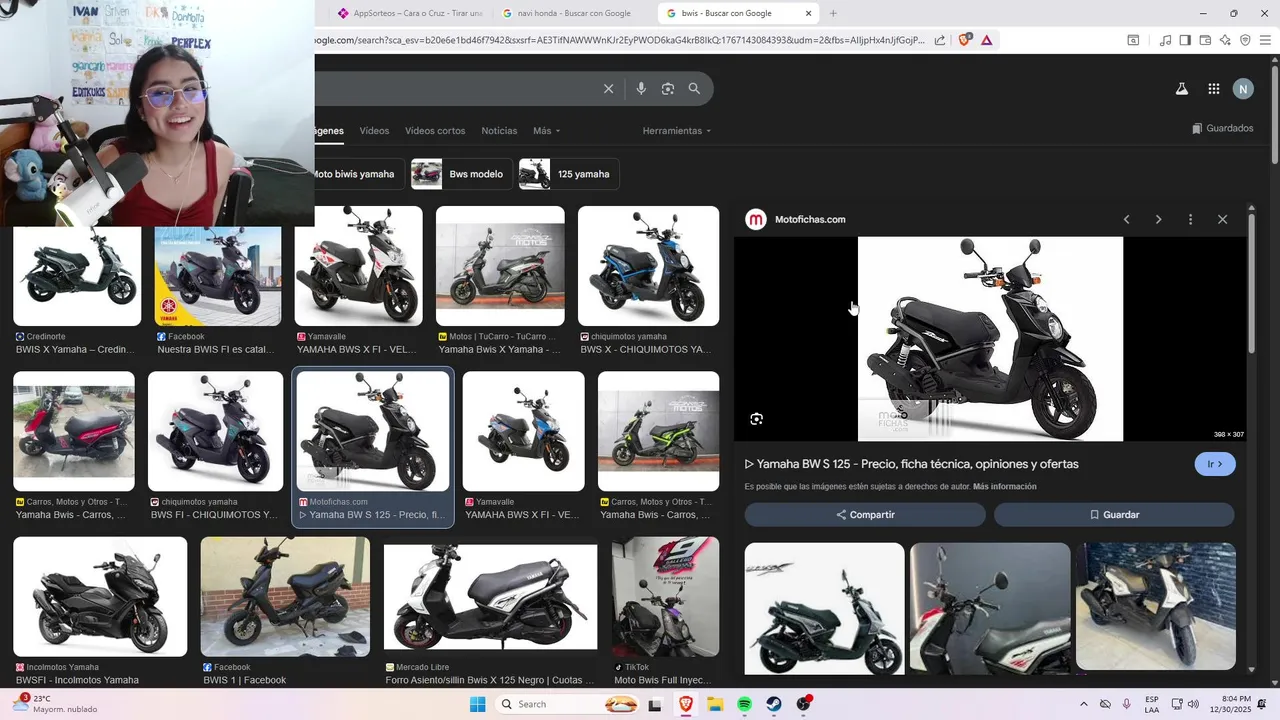Select the '125 yamaha' suggestion chip

point(569,174)
